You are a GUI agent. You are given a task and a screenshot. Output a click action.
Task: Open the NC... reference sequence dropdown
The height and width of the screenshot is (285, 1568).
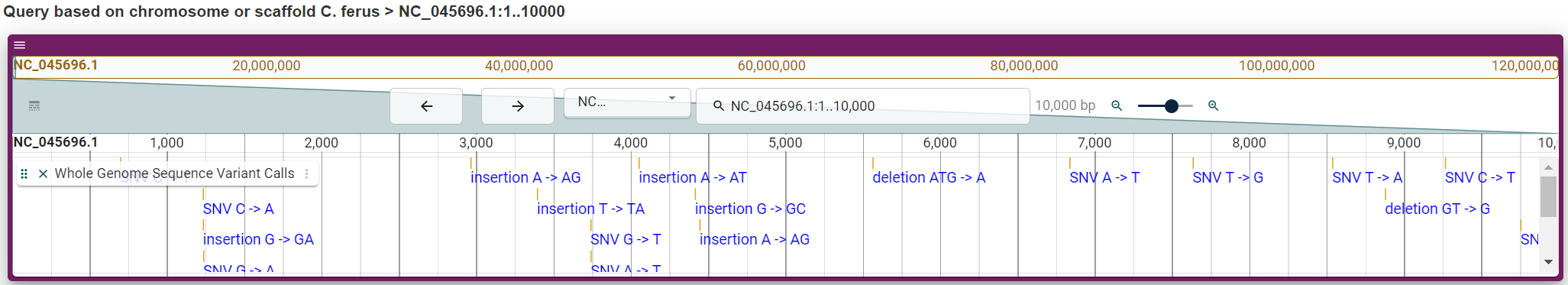pyautogui.click(x=627, y=102)
